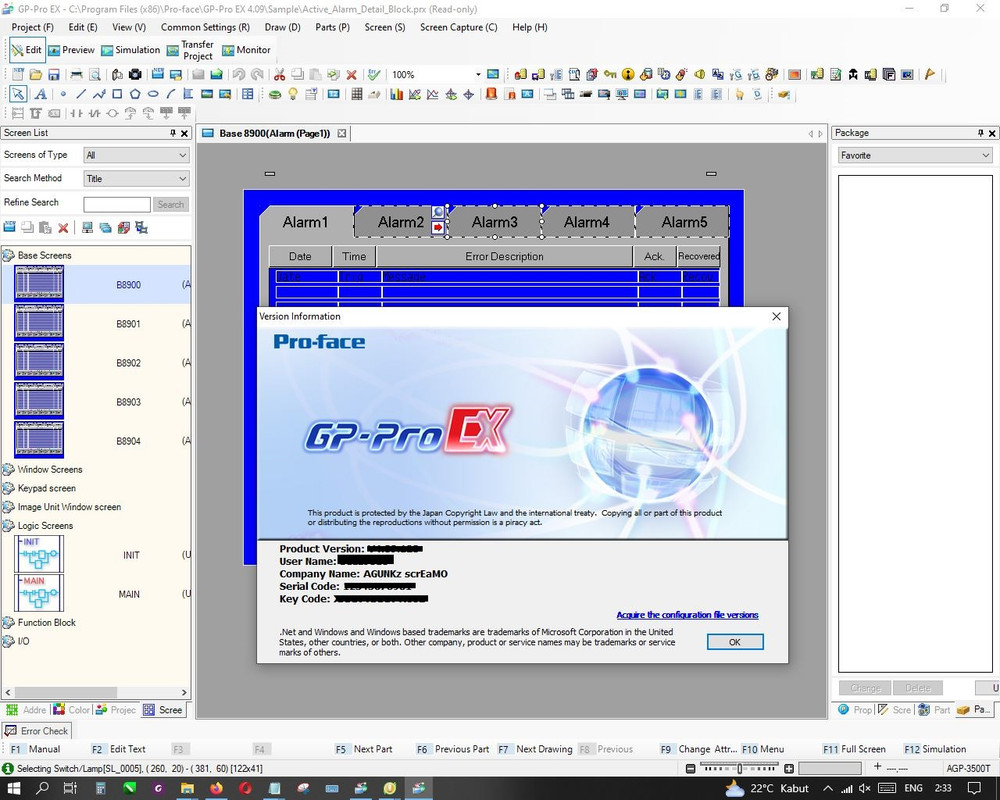This screenshot has height=800, width=1000.
Task: Select the Arc drawing tool
Action: tap(171, 94)
